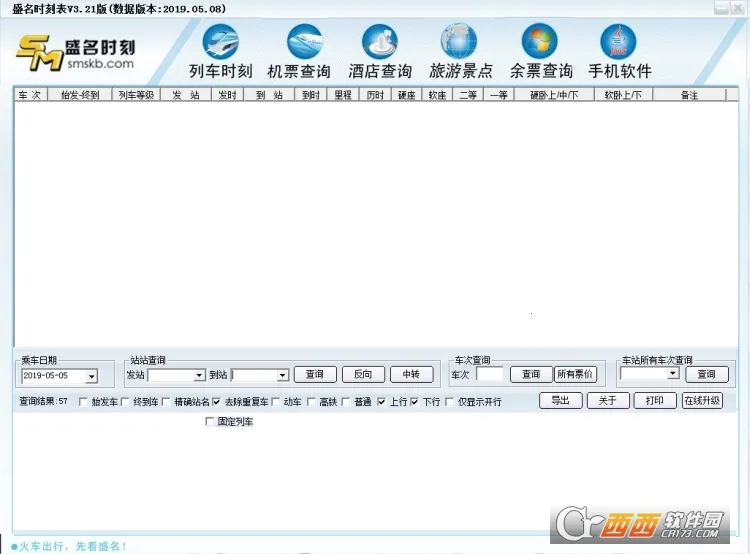Click the 中转 transfer button
750x554 pixels.
pyautogui.click(x=411, y=374)
